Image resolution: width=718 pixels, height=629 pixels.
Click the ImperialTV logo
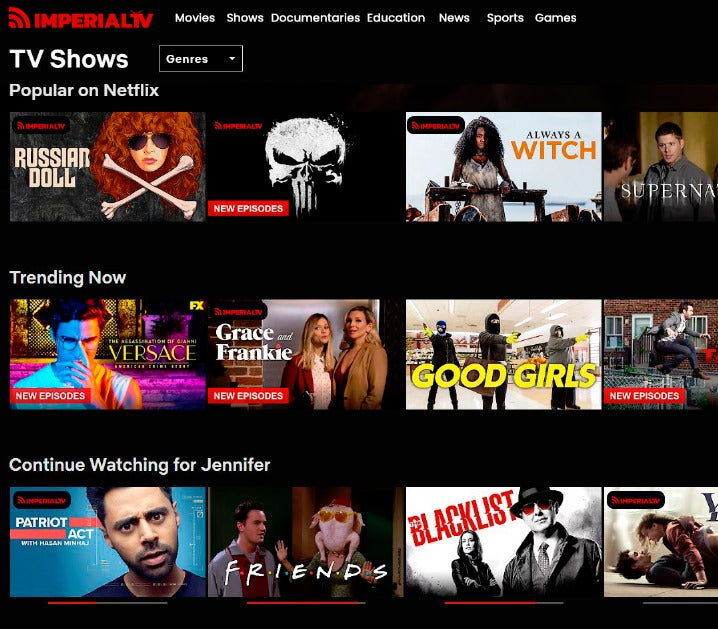point(81,18)
